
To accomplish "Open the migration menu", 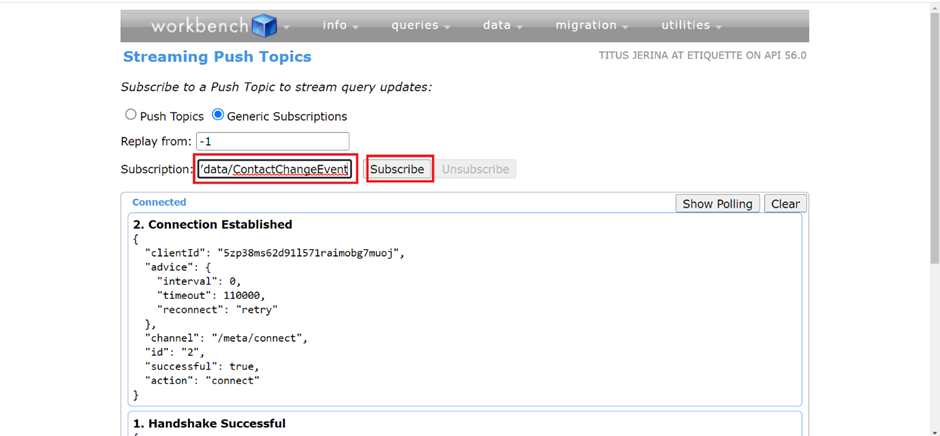I will (x=592, y=25).
